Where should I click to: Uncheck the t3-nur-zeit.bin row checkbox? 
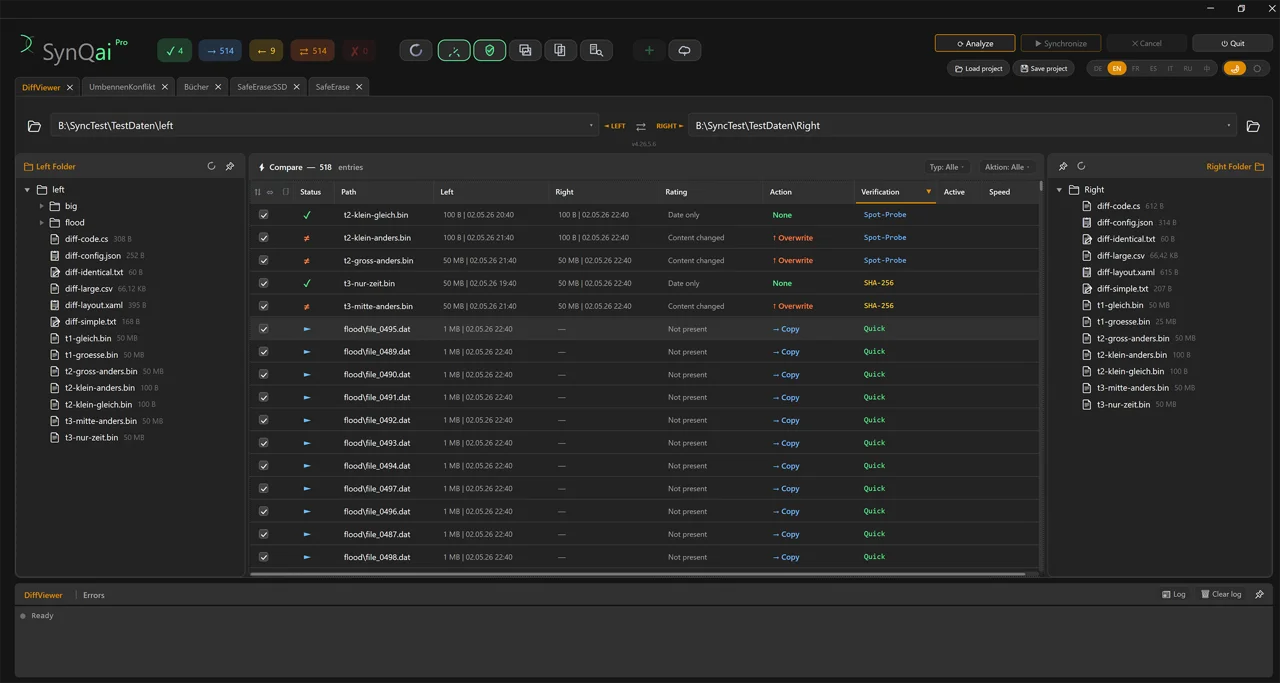(x=264, y=283)
